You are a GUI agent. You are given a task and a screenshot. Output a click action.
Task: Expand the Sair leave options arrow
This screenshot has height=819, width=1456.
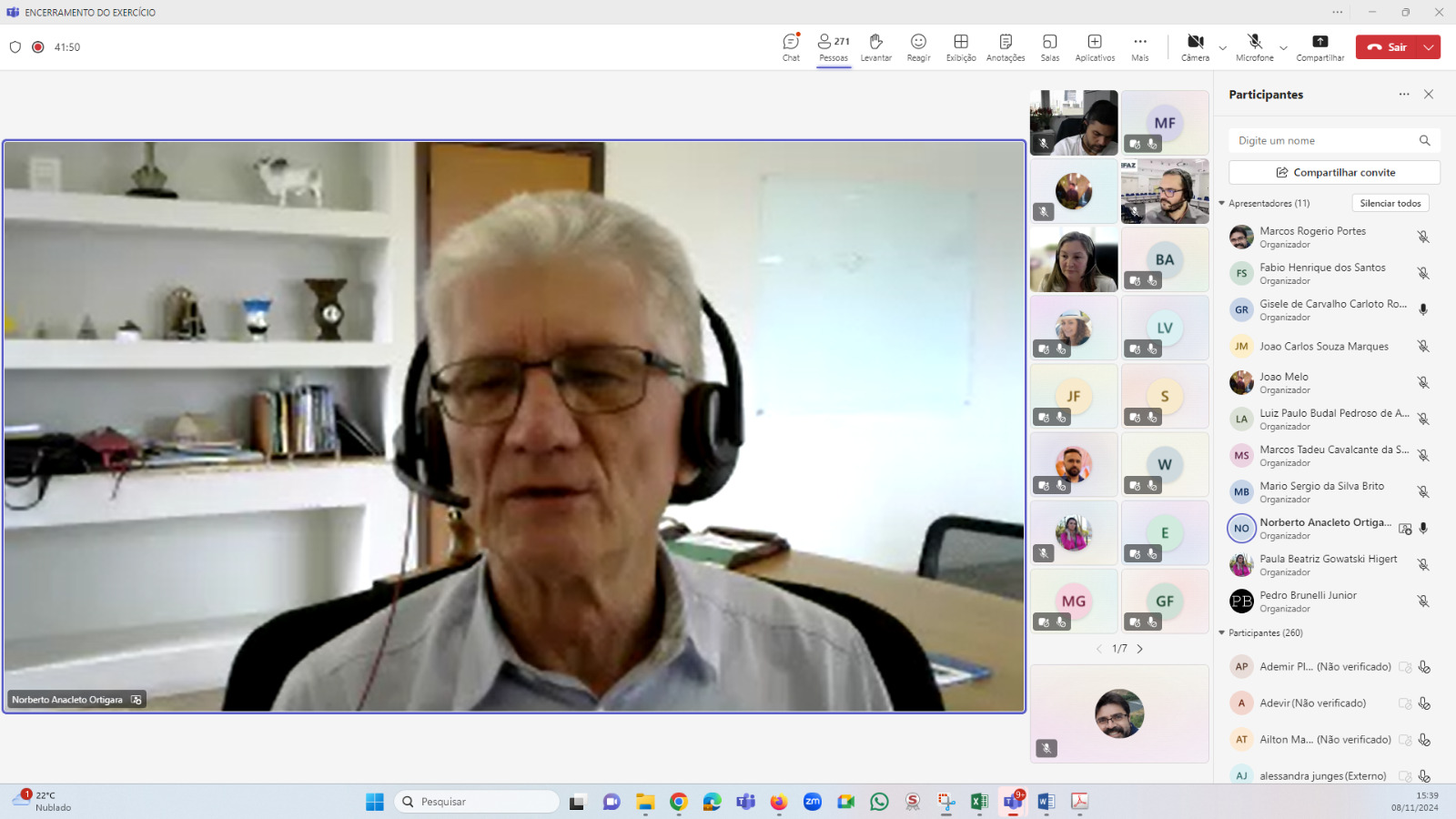[x=1429, y=47]
